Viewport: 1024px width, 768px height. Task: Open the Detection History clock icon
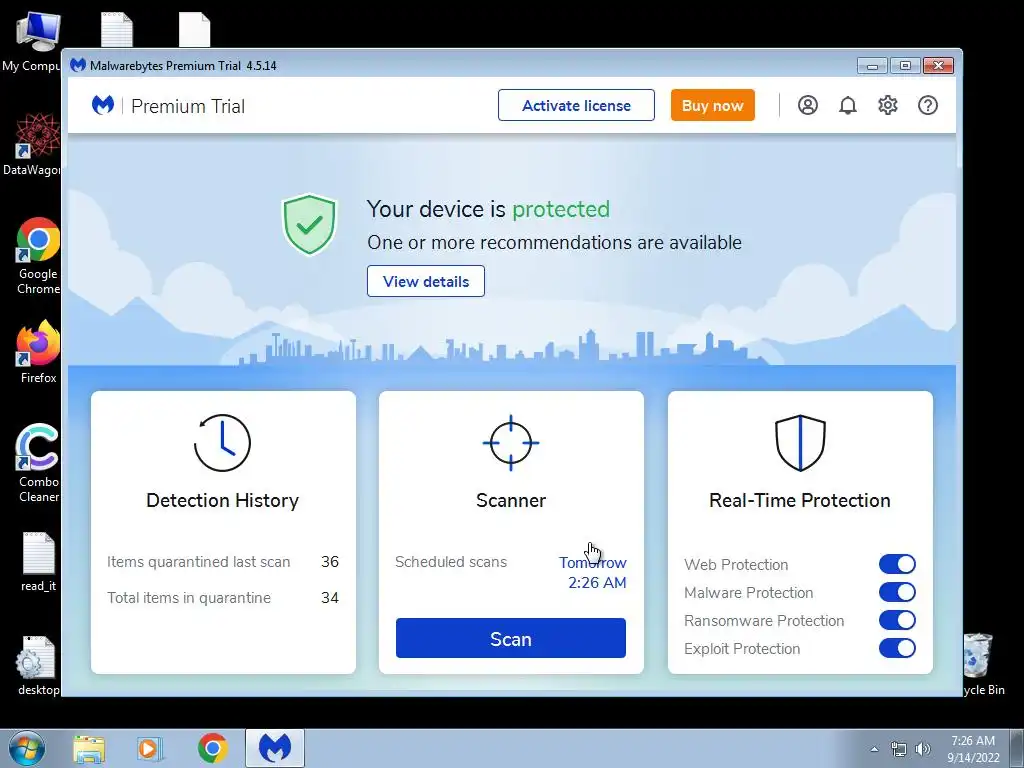(223, 443)
